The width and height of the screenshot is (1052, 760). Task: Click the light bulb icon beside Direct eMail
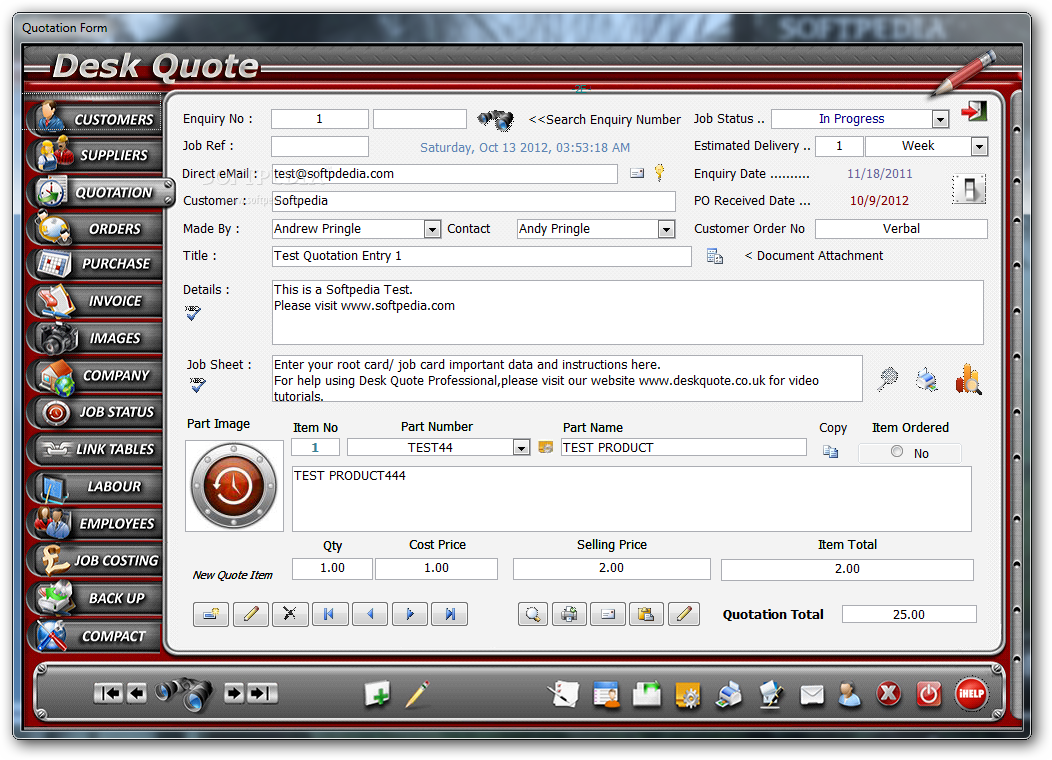pyautogui.click(x=660, y=172)
